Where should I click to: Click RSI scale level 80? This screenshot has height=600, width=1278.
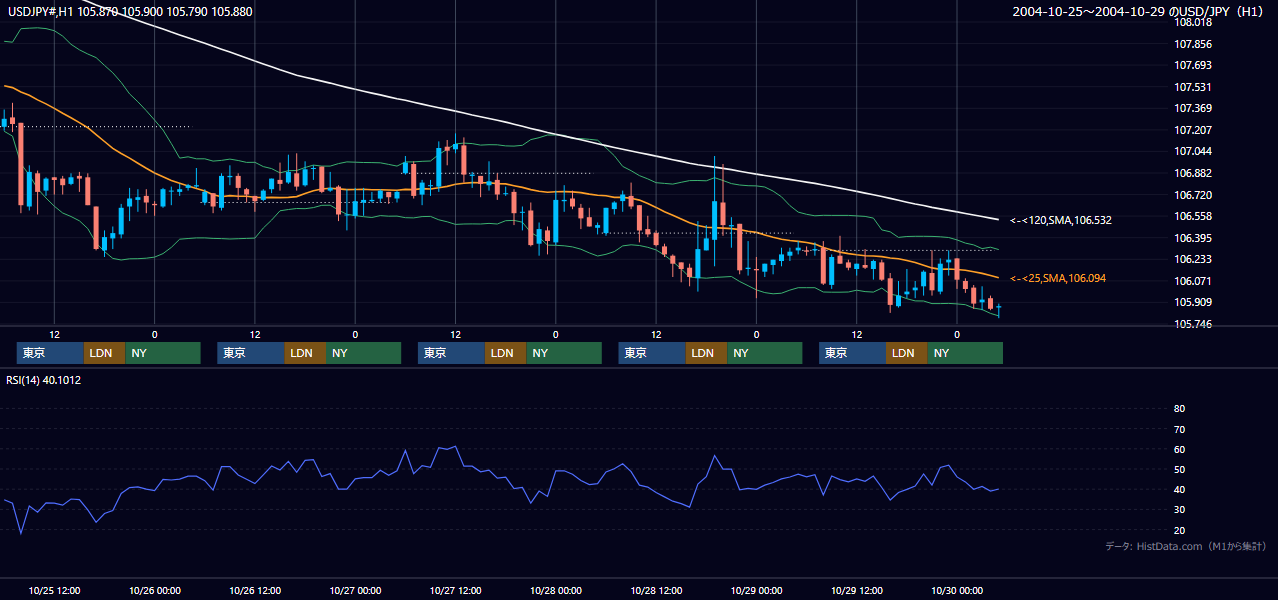tap(1179, 409)
